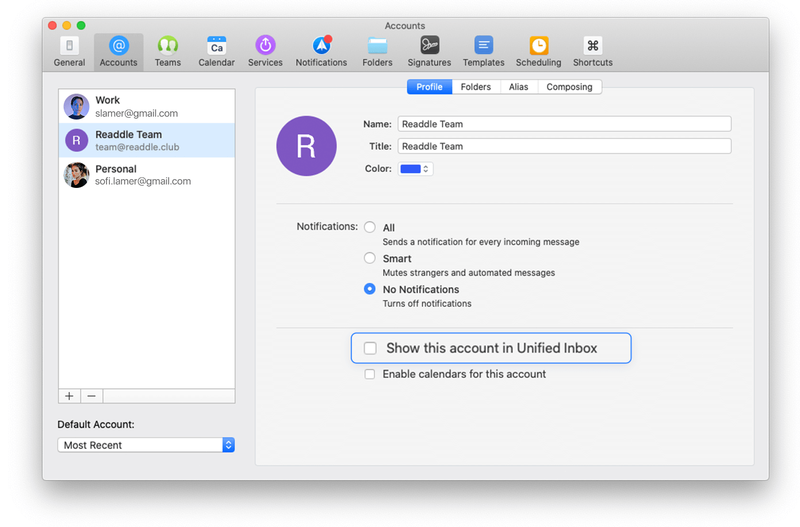Open the Services preferences pane
Image resolution: width=800 pixels, height=527 pixels.
click(x=265, y=52)
